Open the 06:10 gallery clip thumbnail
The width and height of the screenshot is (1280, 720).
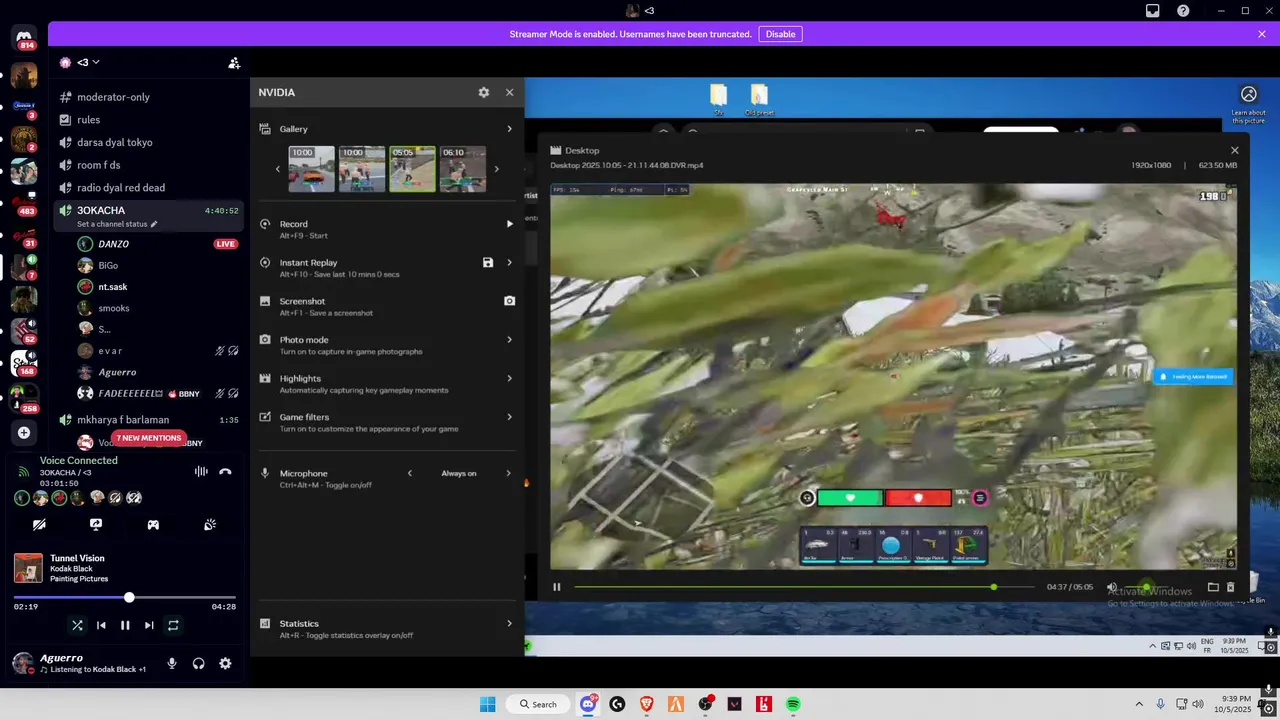click(x=463, y=169)
